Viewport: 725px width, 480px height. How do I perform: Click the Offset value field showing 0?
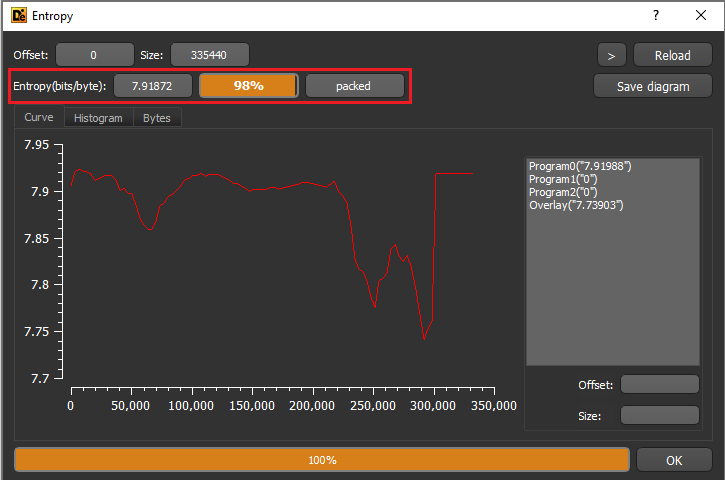point(95,55)
